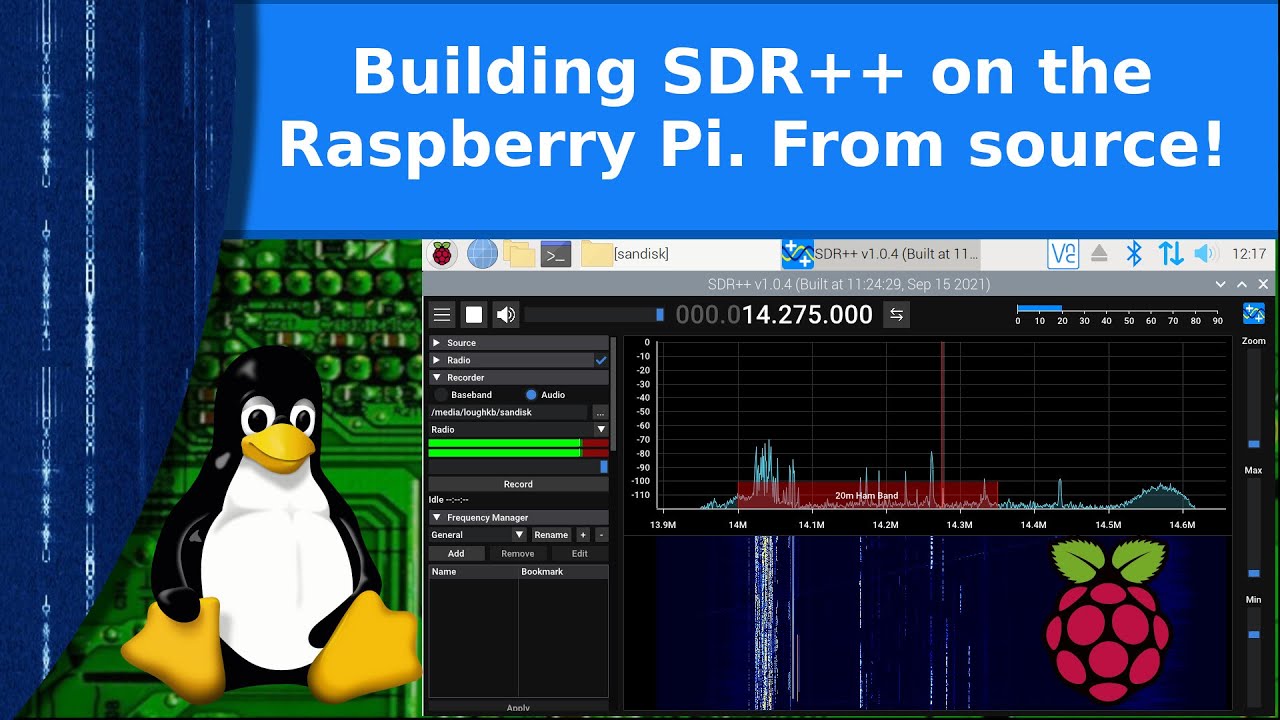Browse for recording folder with … button

point(600,412)
